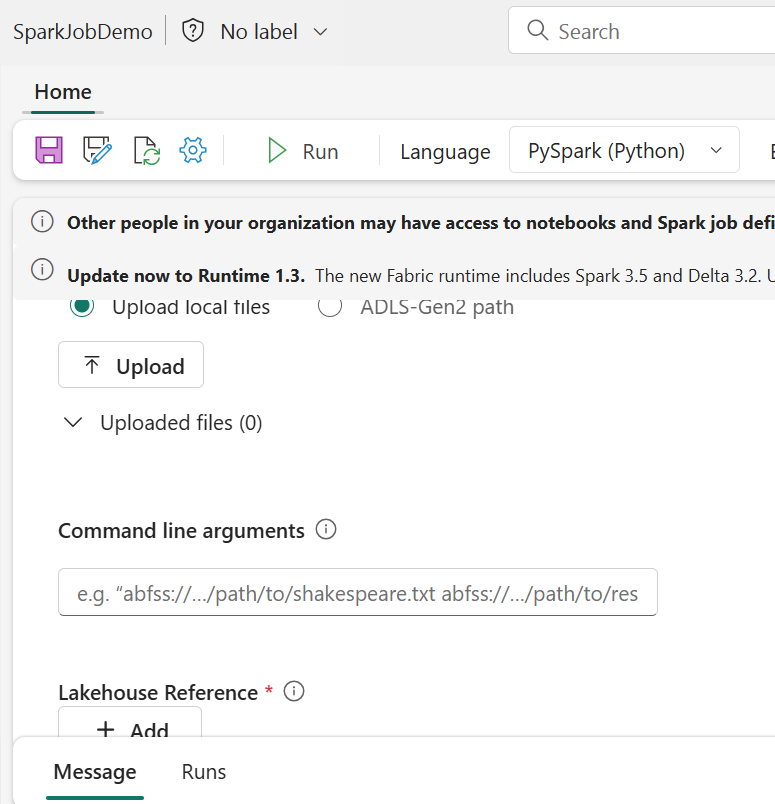
Task: Click info icon next to Command line arguments
Action: point(326,530)
